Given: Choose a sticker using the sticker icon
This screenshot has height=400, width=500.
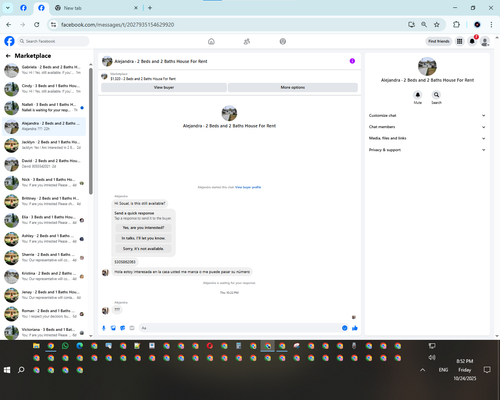Looking at the screenshot, I should pos(123,328).
